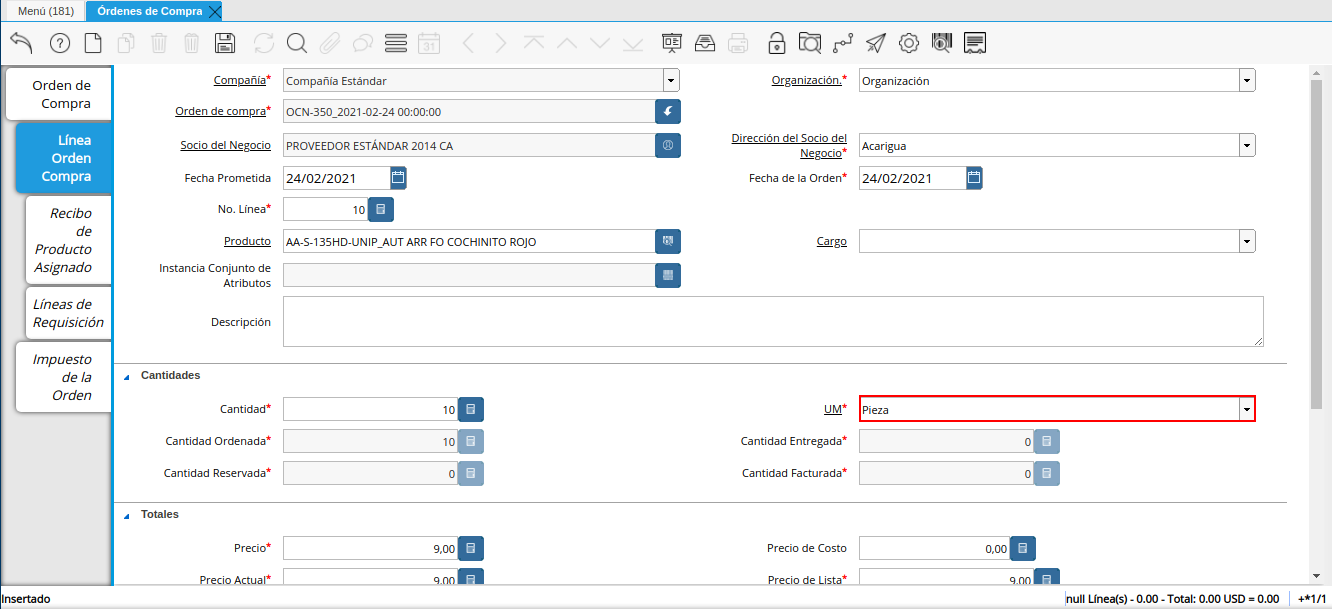Open zoom across folder-magnifier icon

810,43
